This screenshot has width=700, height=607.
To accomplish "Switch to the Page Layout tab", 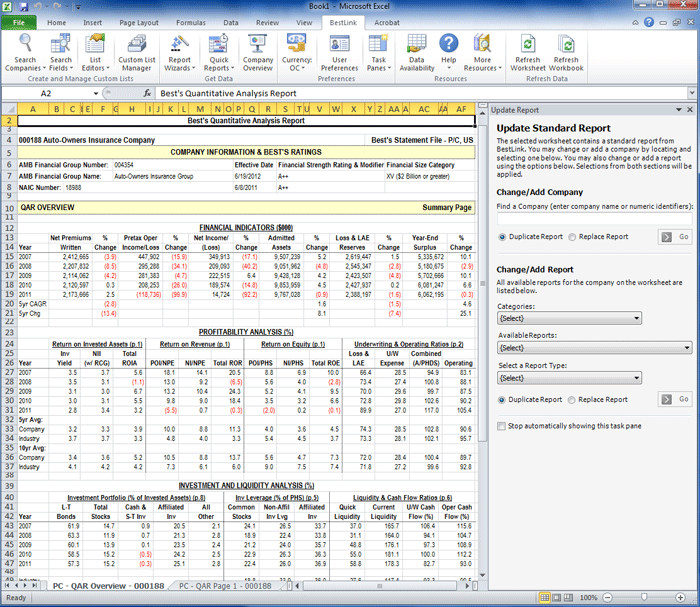I will (138, 22).
